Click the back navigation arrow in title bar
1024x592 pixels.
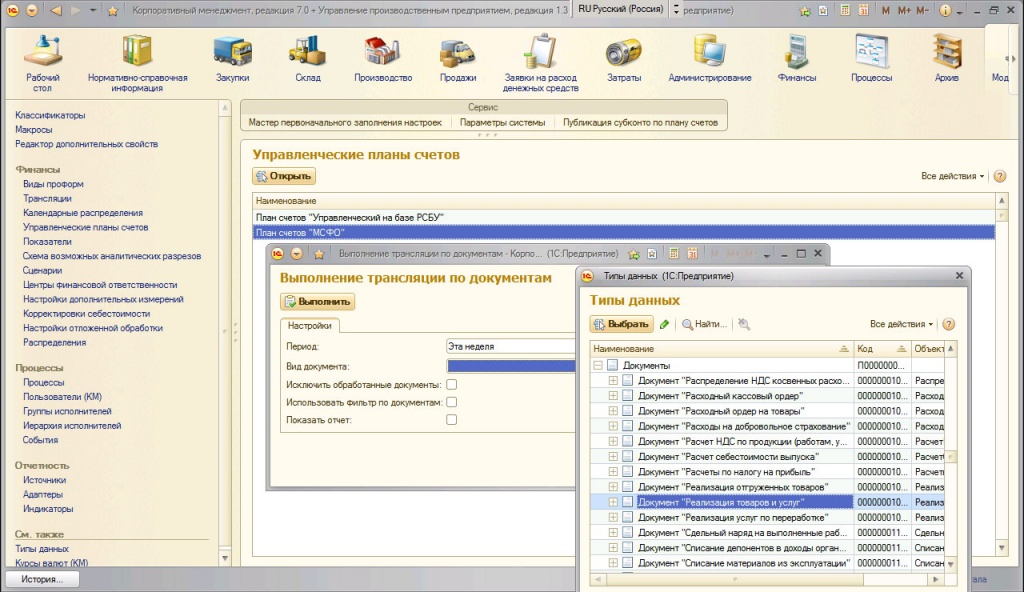tap(56, 10)
